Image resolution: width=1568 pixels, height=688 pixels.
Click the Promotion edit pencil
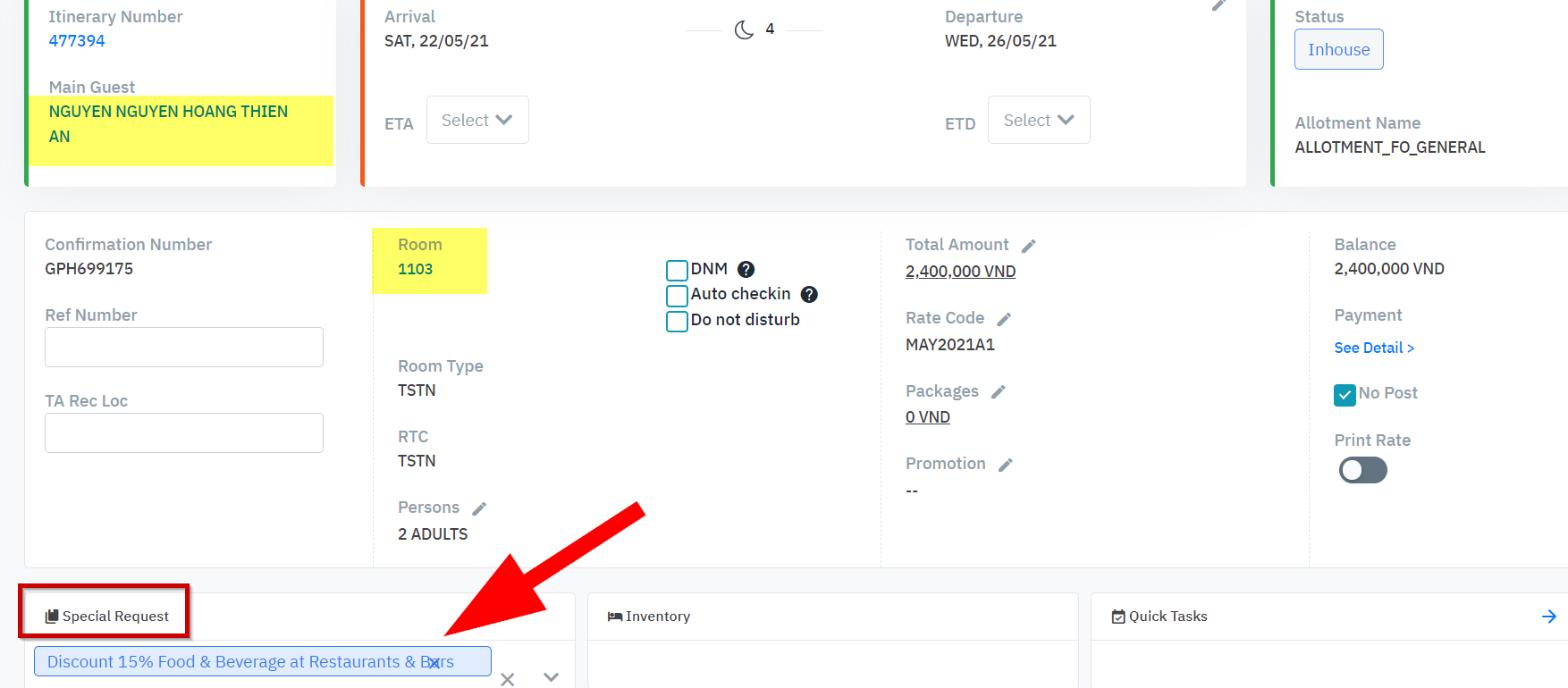point(1006,465)
